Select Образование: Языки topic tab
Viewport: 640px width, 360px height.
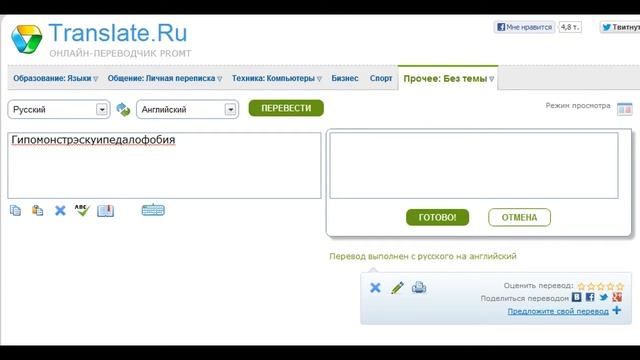point(52,78)
